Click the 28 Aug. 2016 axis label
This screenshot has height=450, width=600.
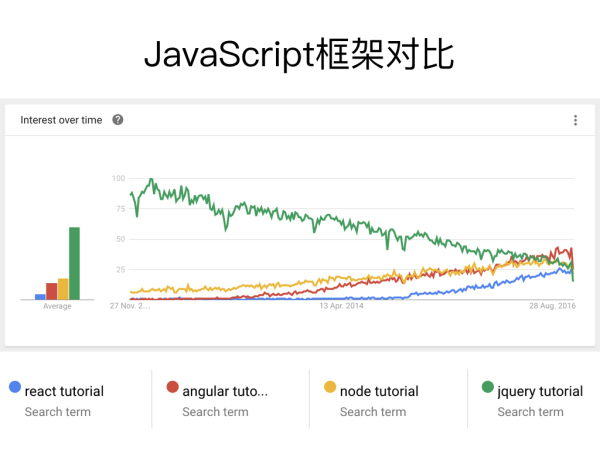point(552,306)
